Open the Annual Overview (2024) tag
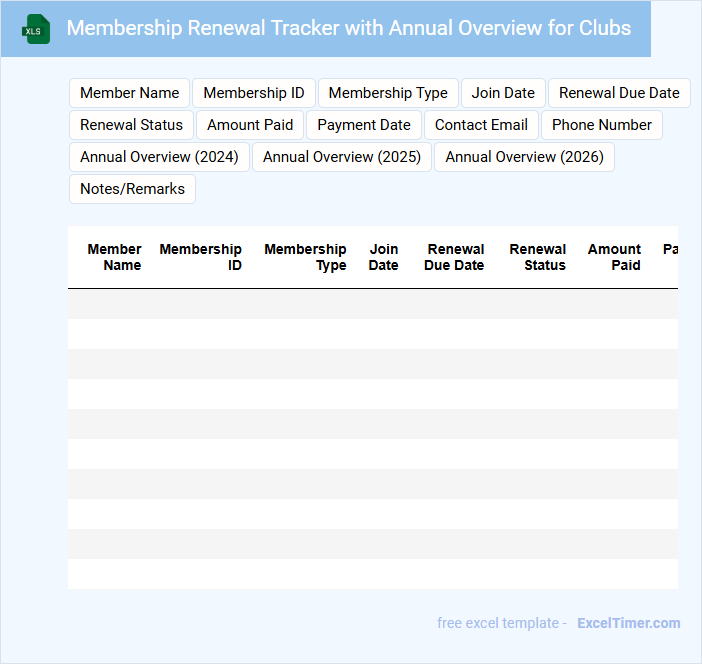Viewport: 702px width, 664px height. (x=159, y=157)
